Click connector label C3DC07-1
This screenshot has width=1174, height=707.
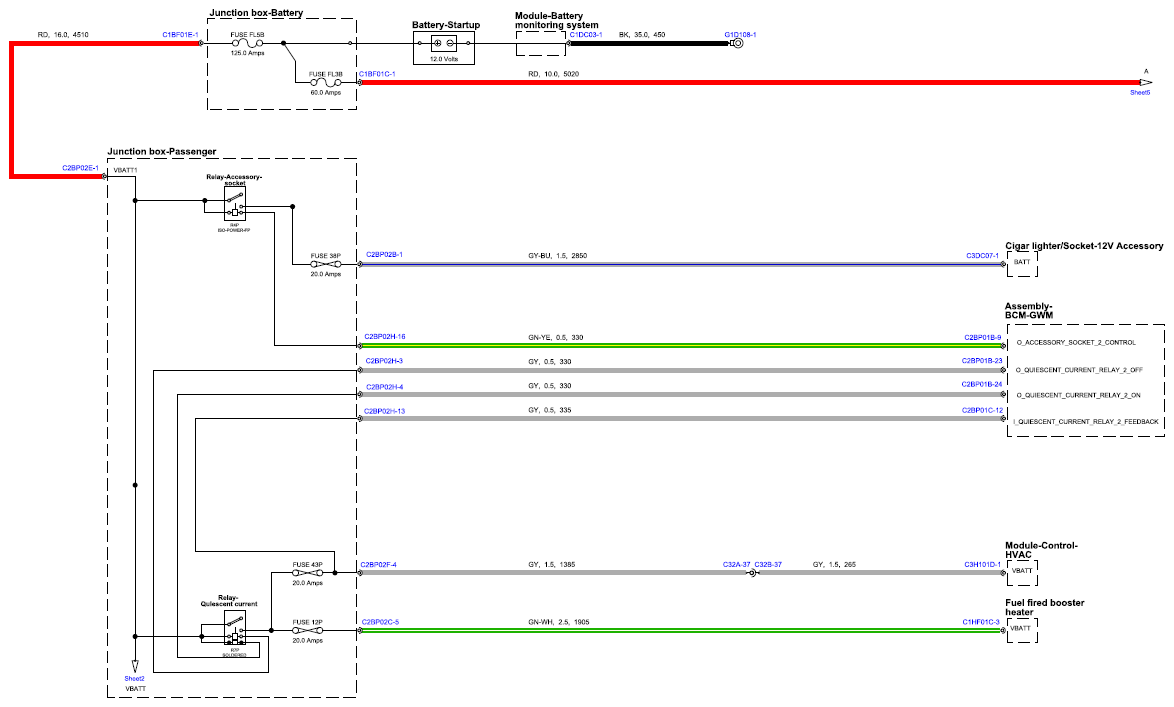pos(982,256)
